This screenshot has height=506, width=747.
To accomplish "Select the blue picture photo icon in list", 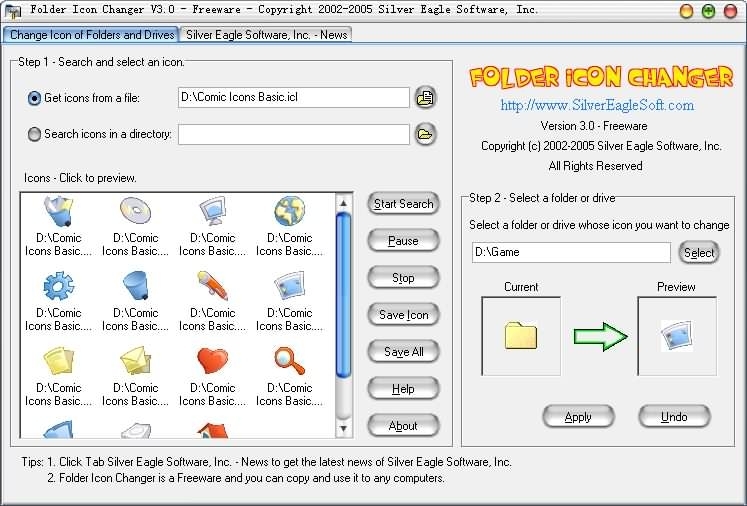I will click(x=290, y=285).
